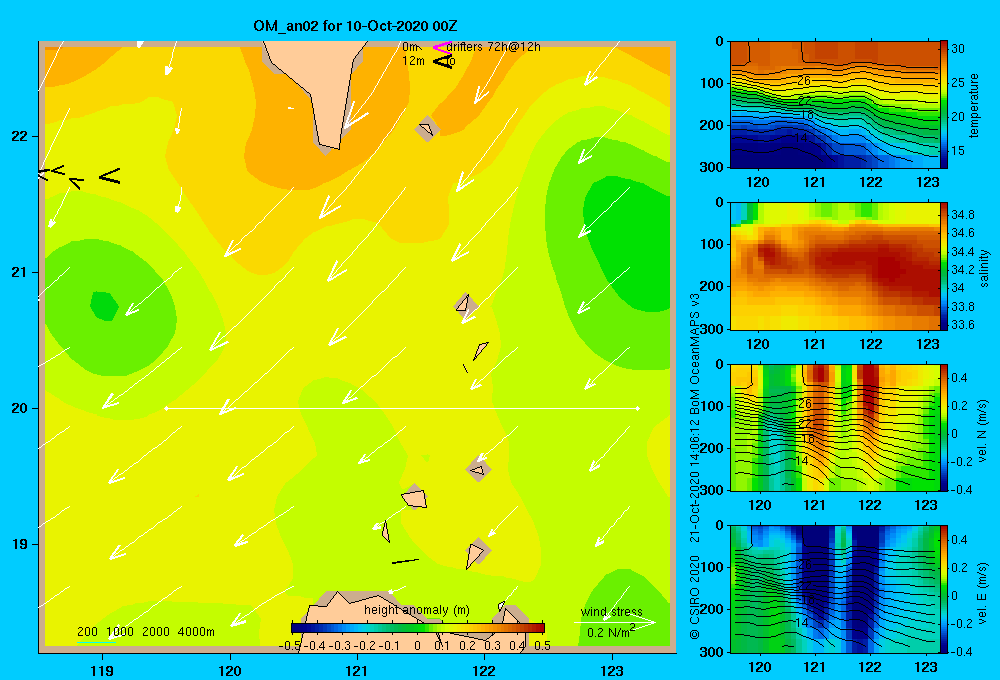Click the wind stress reference arrow

pyautogui.click(x=614, y=622)
